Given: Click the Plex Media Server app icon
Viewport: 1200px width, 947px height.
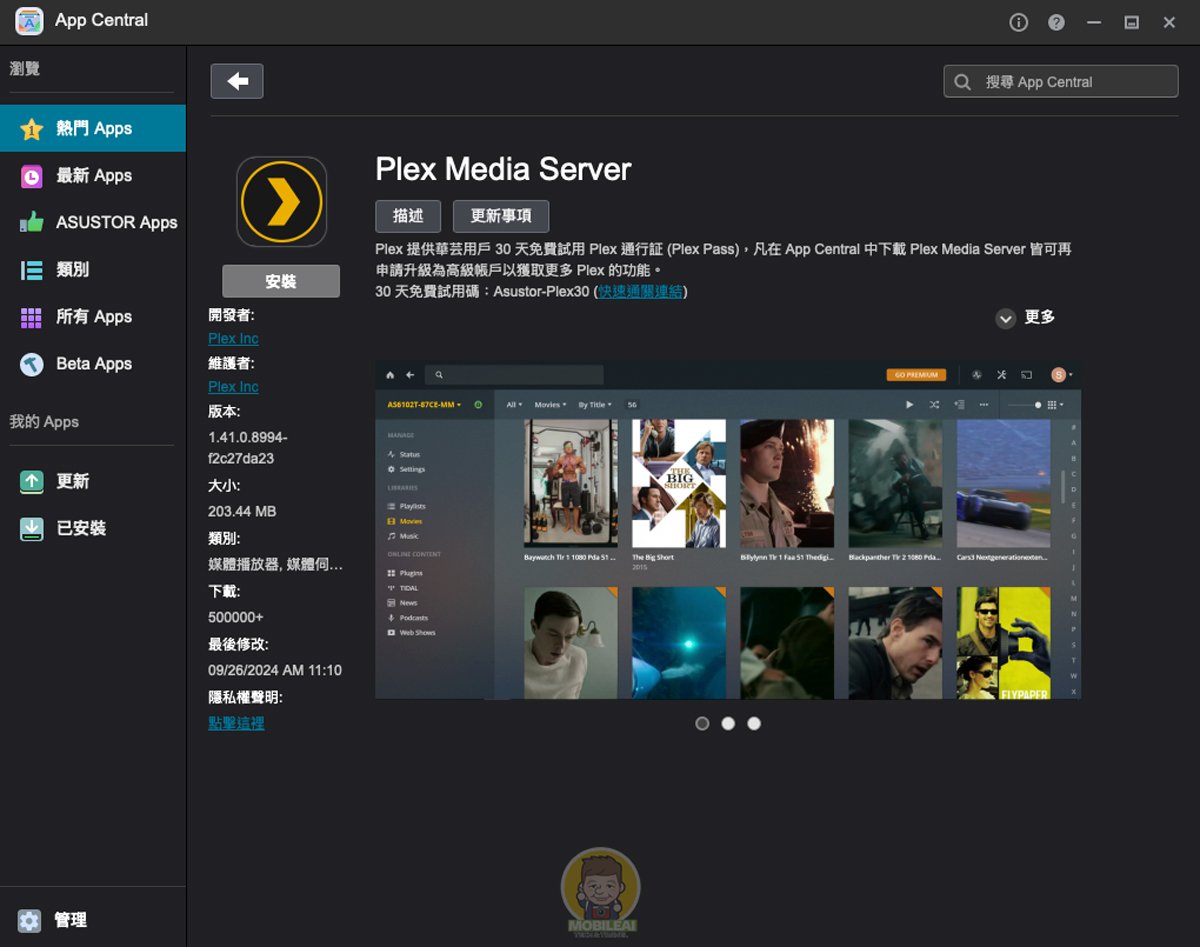Looking at the screenshot, I should (x=282, y=202).
